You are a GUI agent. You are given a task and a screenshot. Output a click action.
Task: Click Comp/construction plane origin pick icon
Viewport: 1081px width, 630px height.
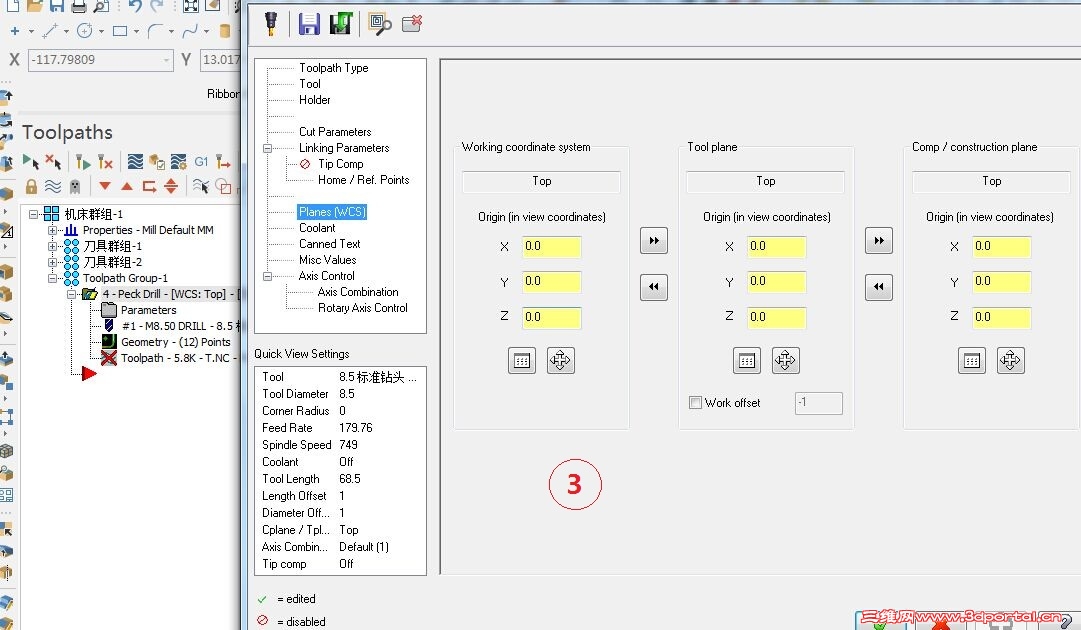tap(1011, 360)
